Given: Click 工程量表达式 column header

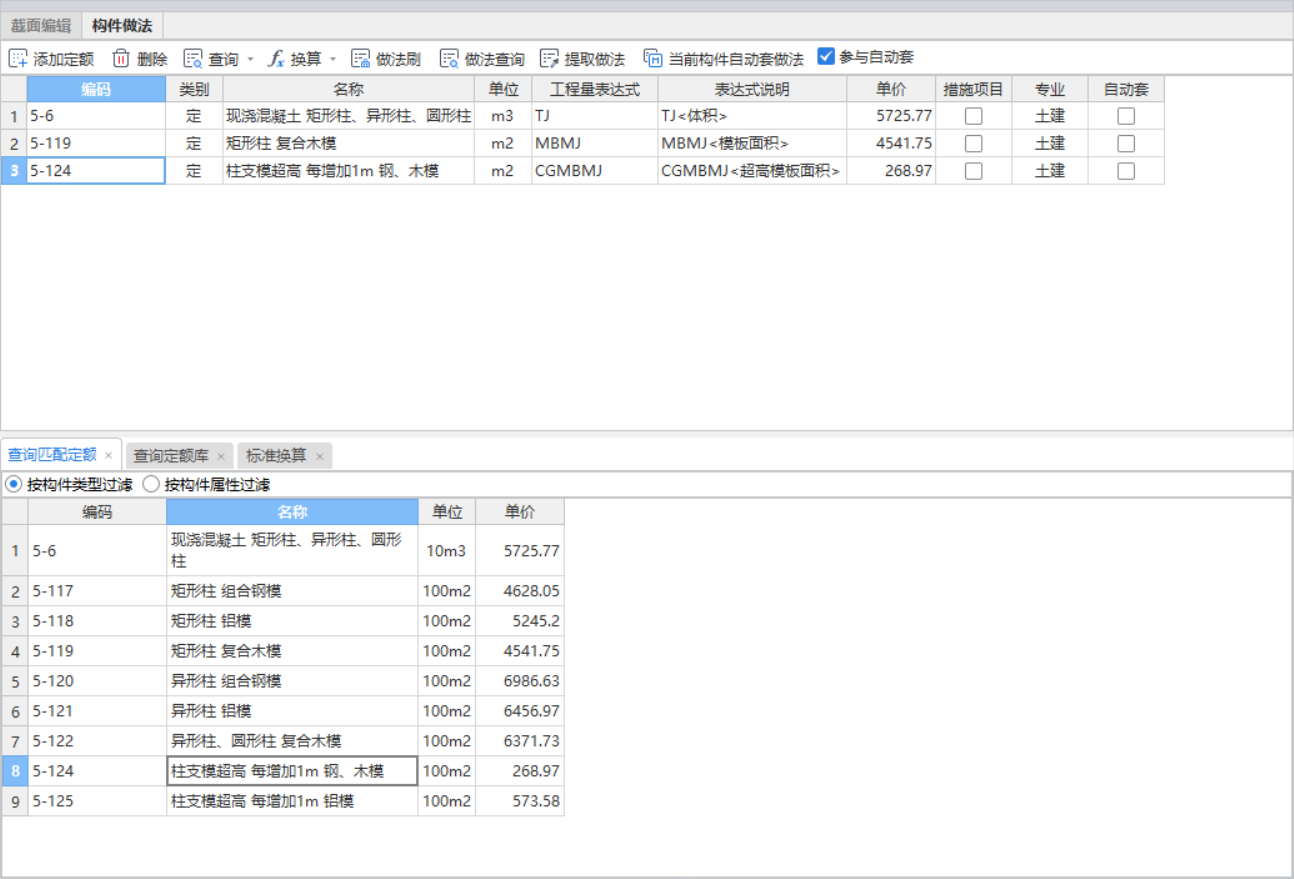Looking at the screenshot, I should (x=595, y=89).
